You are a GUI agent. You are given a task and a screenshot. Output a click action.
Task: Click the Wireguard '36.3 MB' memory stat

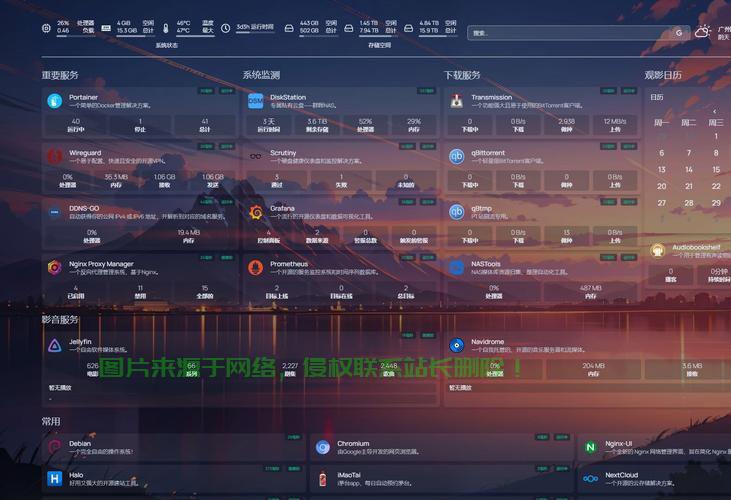pos(116,181)
